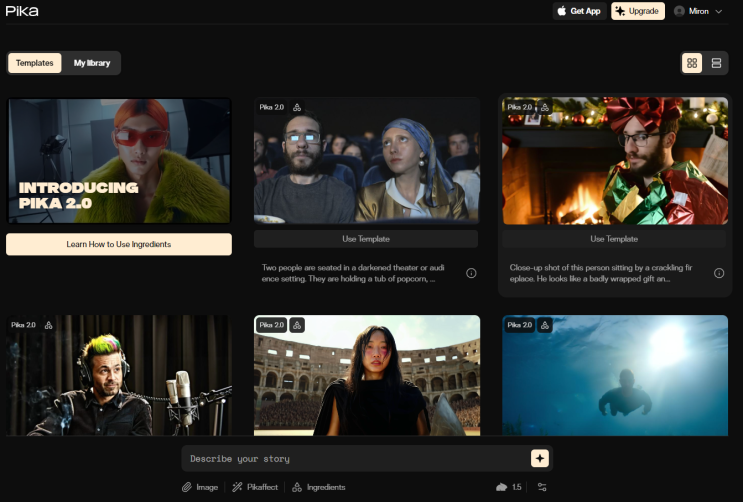Switch to list view layout
This screenshot has height=502, width=743.
[x=716, y=63]
